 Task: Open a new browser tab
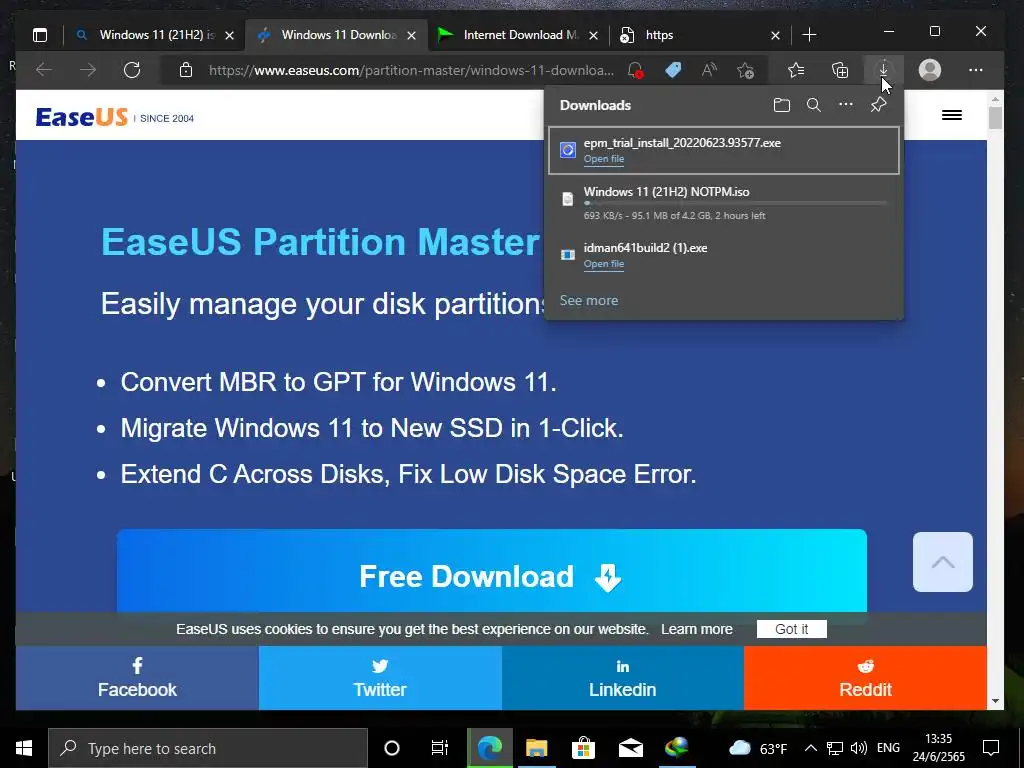pyautogui.click(x=809, y=35)
